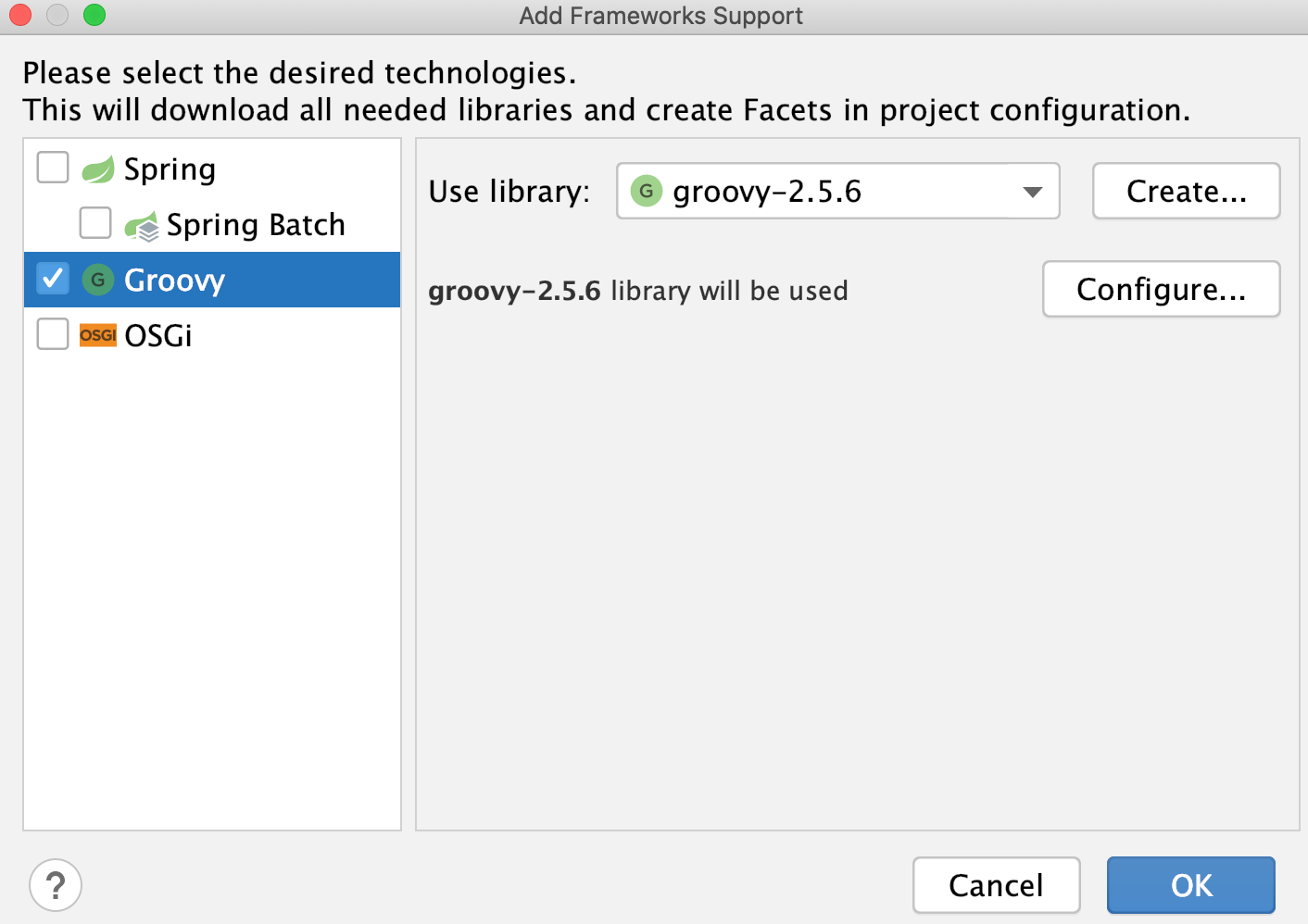This screenshot has width=1308, height=924.
Task: Dismiss the dialog with Cancel
Action: click(996, 885)
